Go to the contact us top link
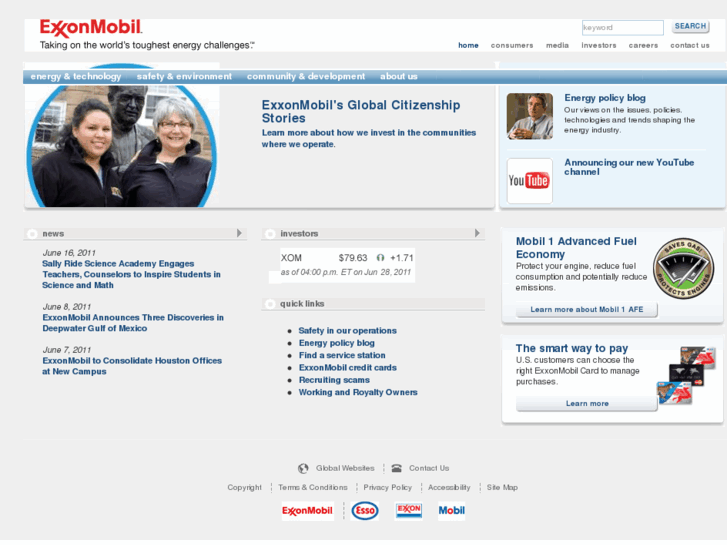Viewport: 727px width, 545px height. point(690,45)
